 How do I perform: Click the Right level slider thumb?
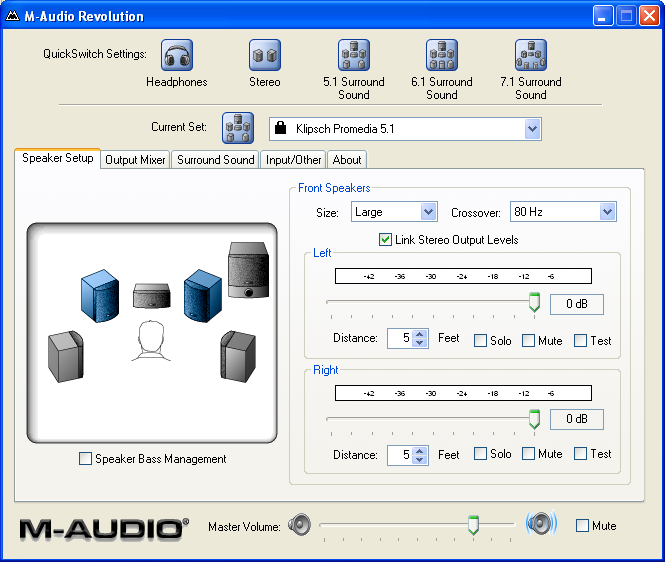point(534,419)
